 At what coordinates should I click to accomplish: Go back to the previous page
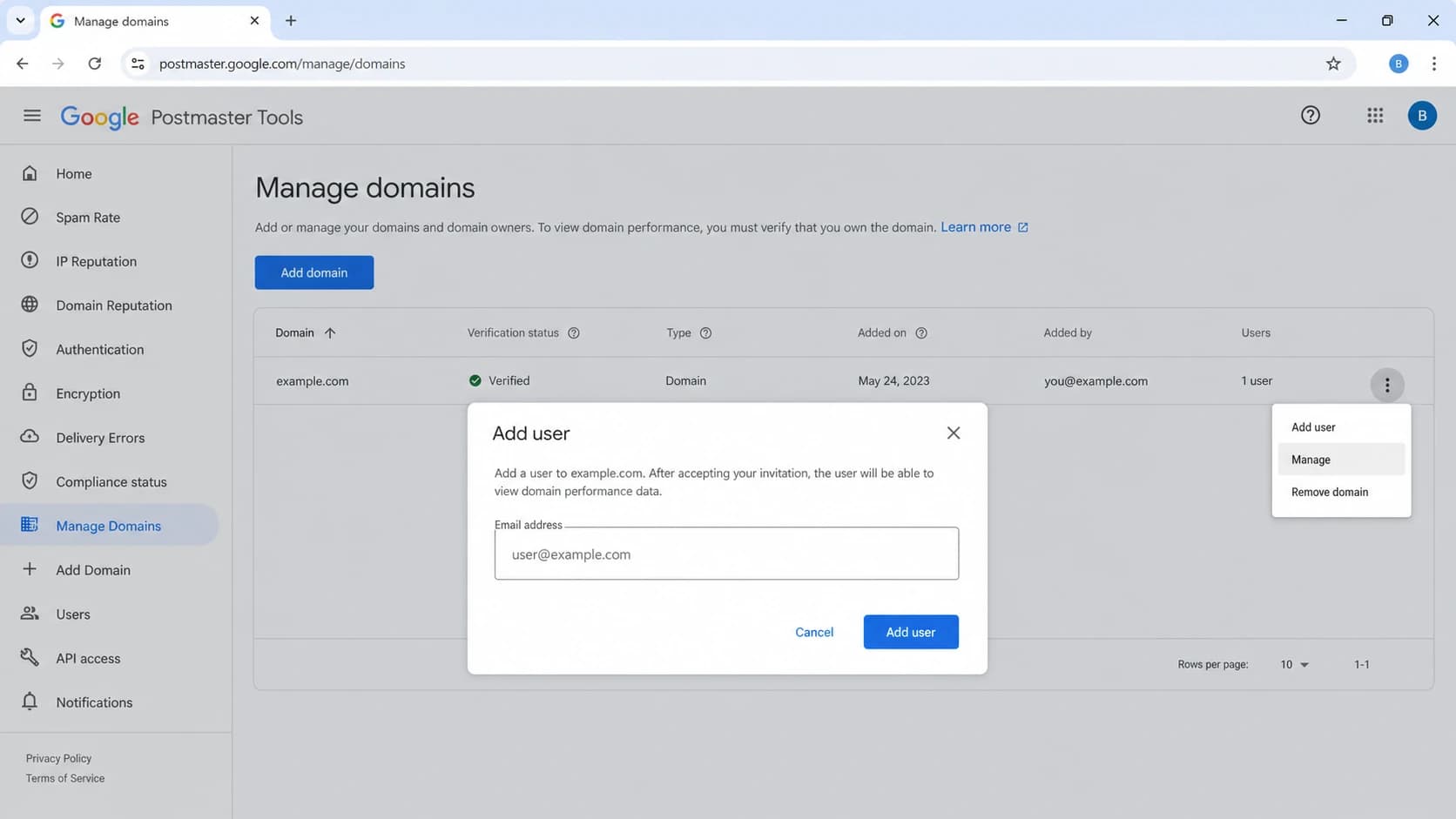(x=23, y=64)
